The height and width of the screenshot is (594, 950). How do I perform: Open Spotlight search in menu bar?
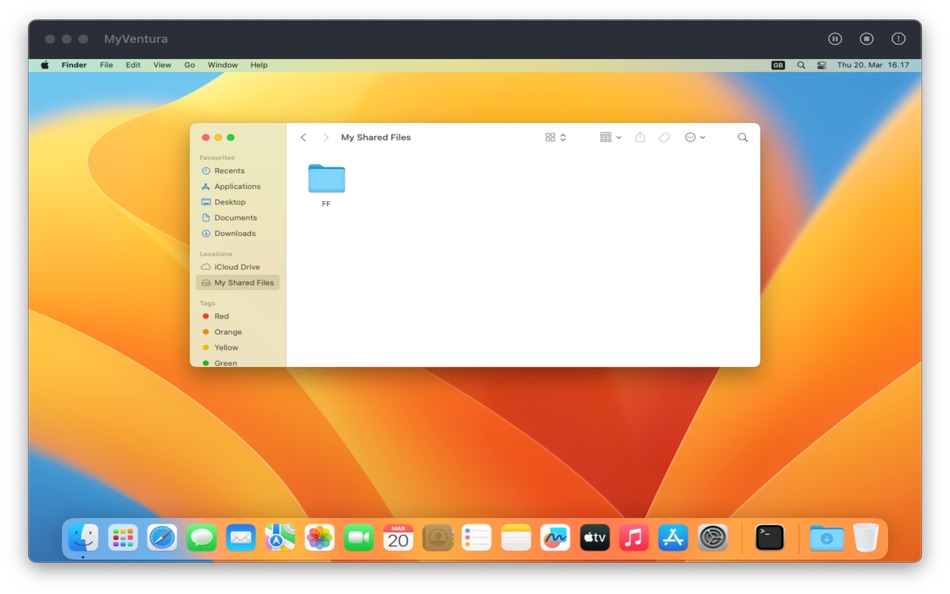[x=801, y=65]
